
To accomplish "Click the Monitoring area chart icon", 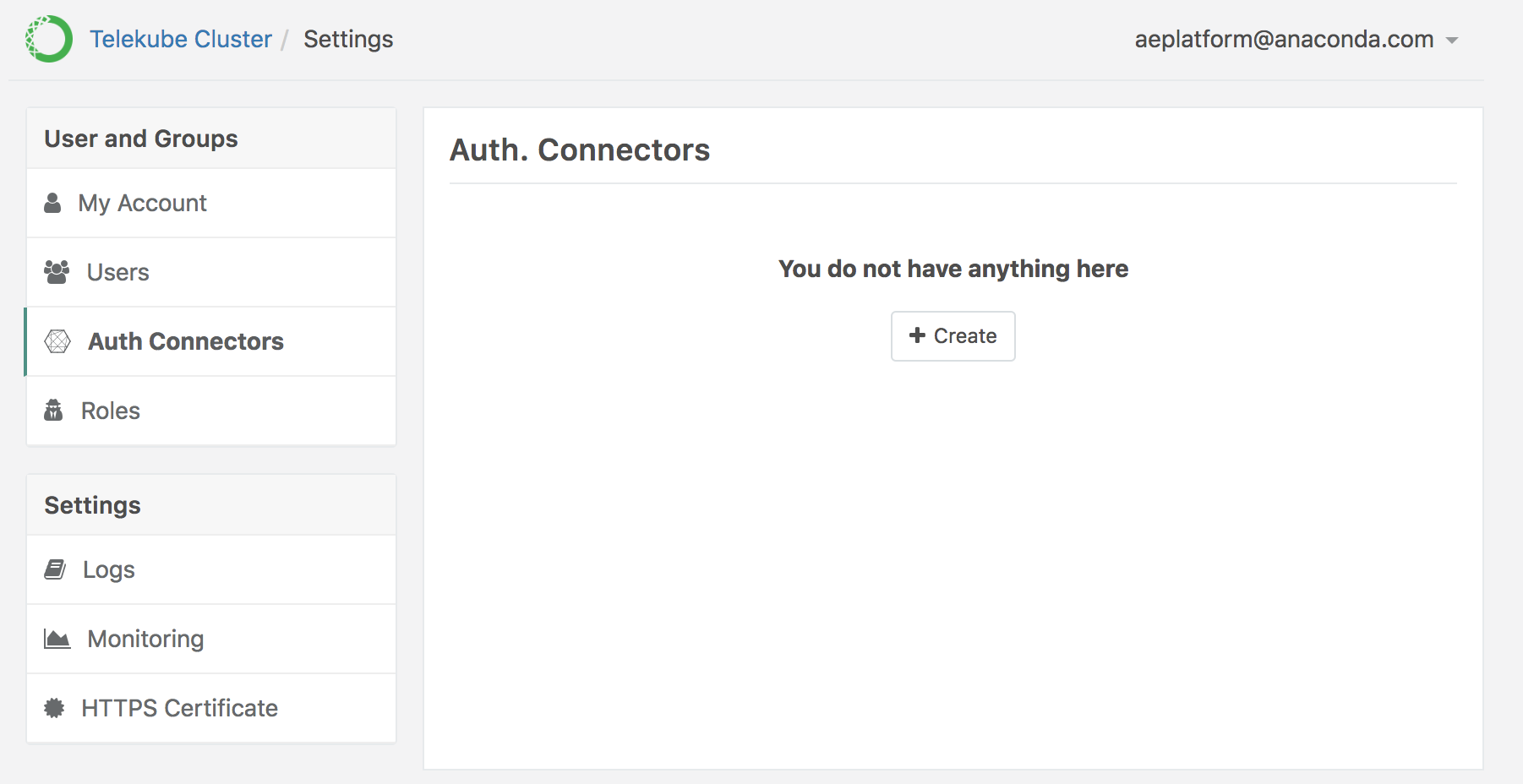I will coord(57,639).
